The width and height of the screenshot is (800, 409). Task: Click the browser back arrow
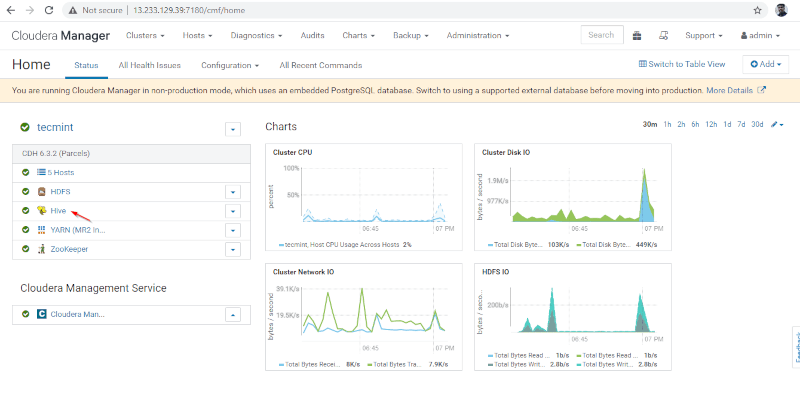point(11,10)
